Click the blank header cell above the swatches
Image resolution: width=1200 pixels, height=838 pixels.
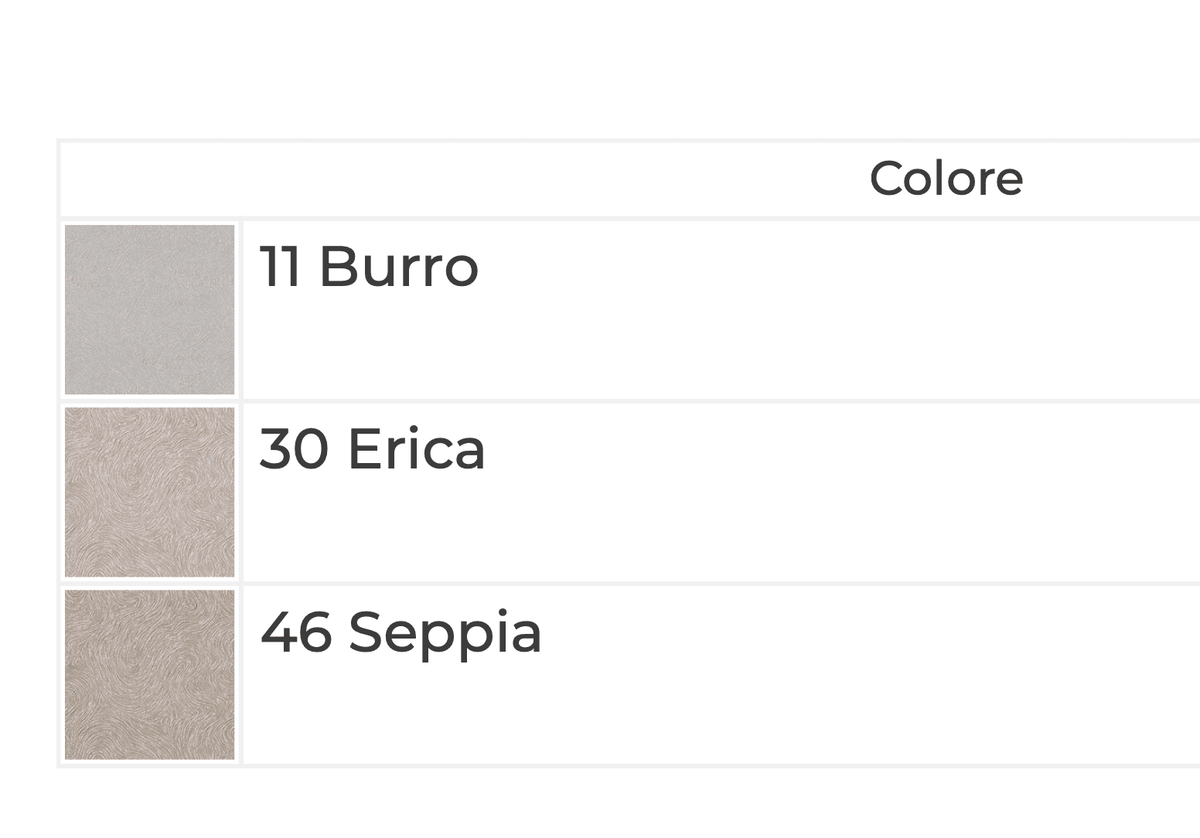(150, 179)
